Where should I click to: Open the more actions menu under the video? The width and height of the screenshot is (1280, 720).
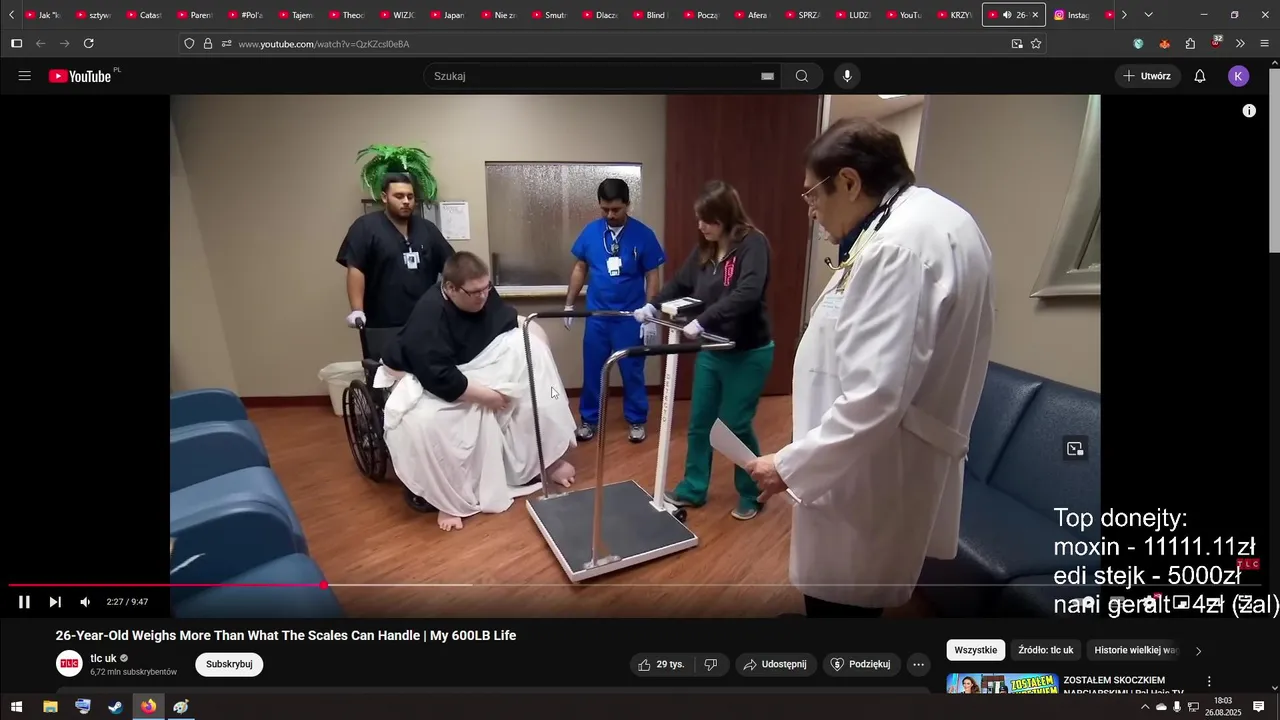coord(918,664)
